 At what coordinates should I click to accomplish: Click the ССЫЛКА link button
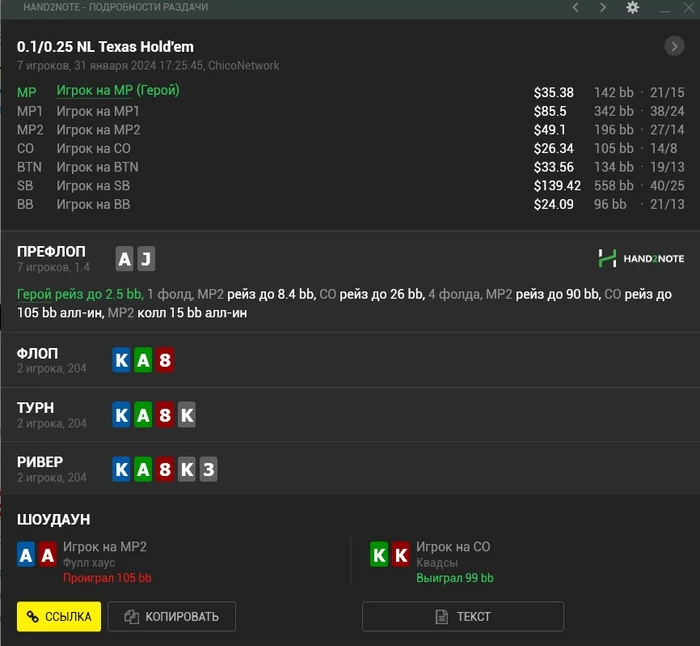point(59,617)
